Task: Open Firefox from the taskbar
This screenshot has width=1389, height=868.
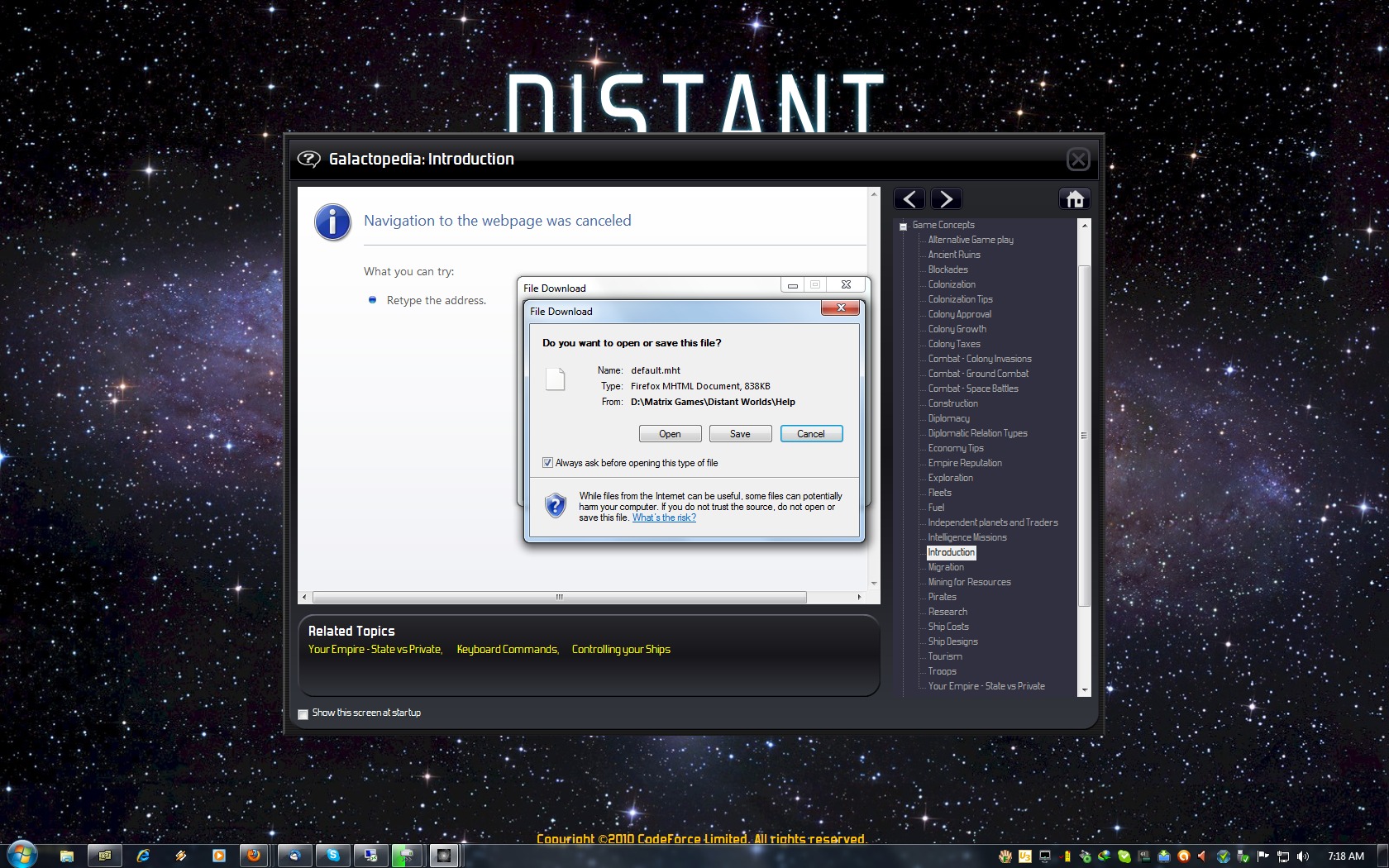Action: pyautogui.click(x=254, y=856)
